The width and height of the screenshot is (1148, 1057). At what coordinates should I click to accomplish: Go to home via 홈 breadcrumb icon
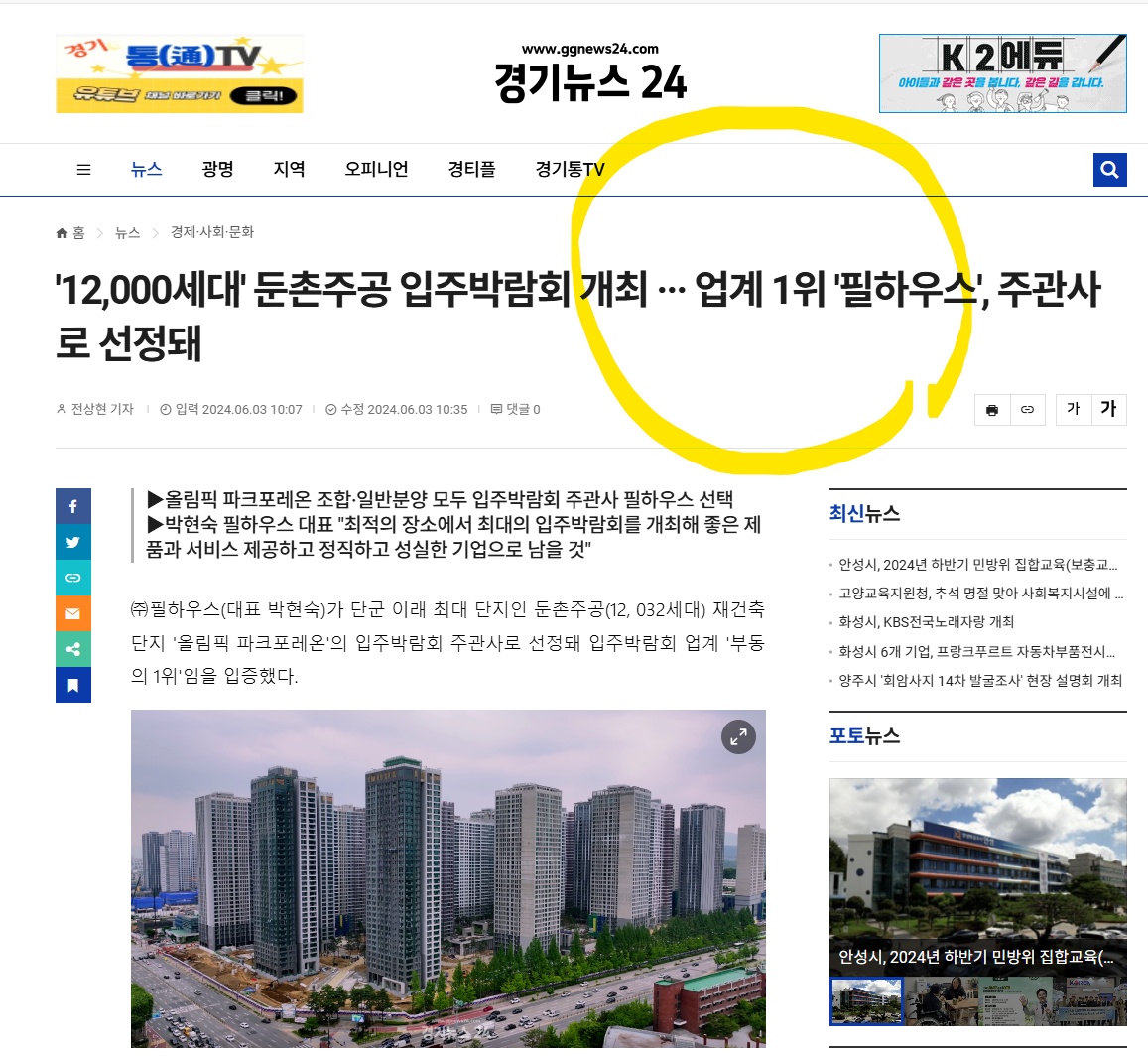tap(70, 233)
